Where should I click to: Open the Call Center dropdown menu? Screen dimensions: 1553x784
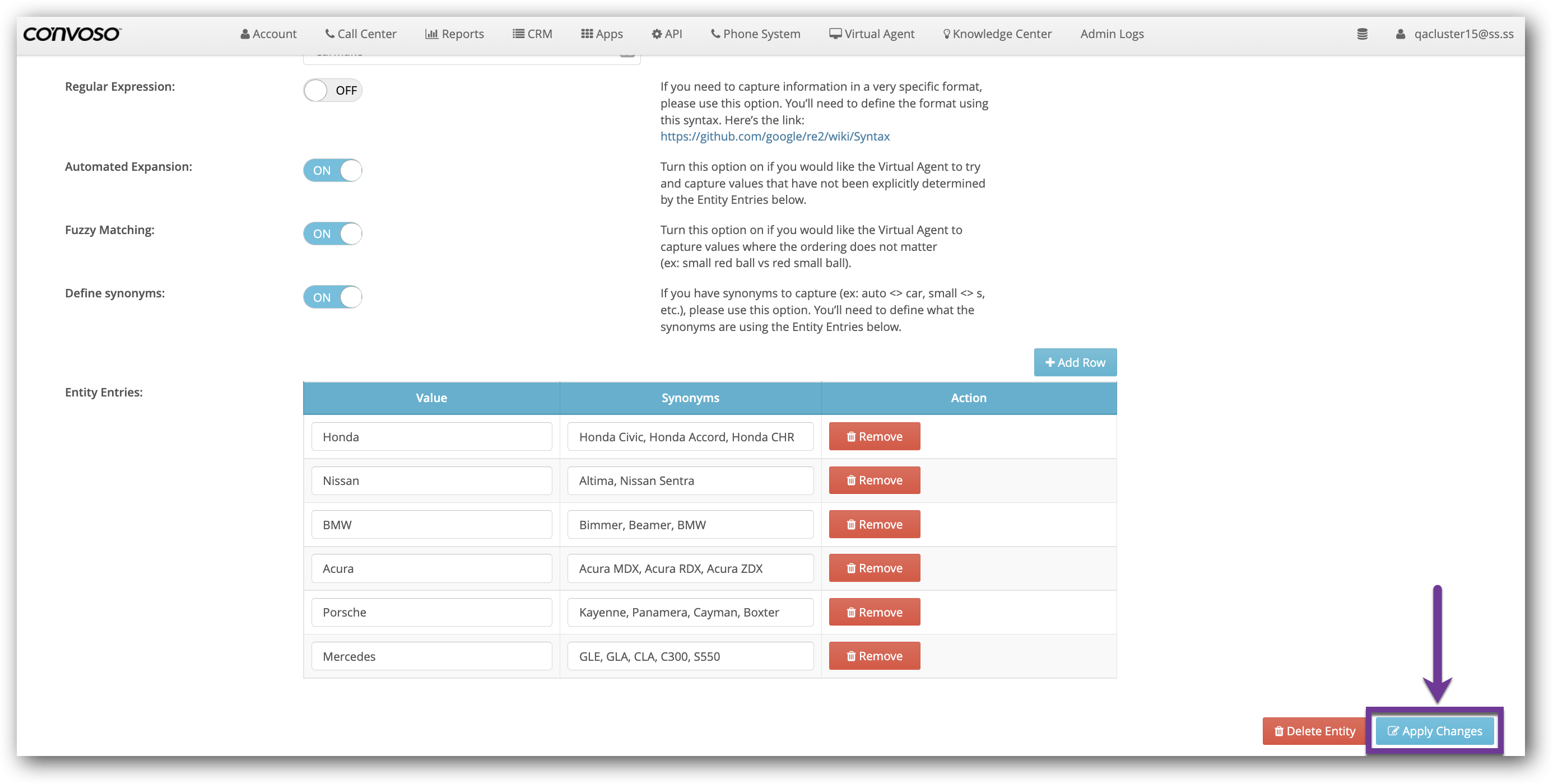click(x=361, y=34)
